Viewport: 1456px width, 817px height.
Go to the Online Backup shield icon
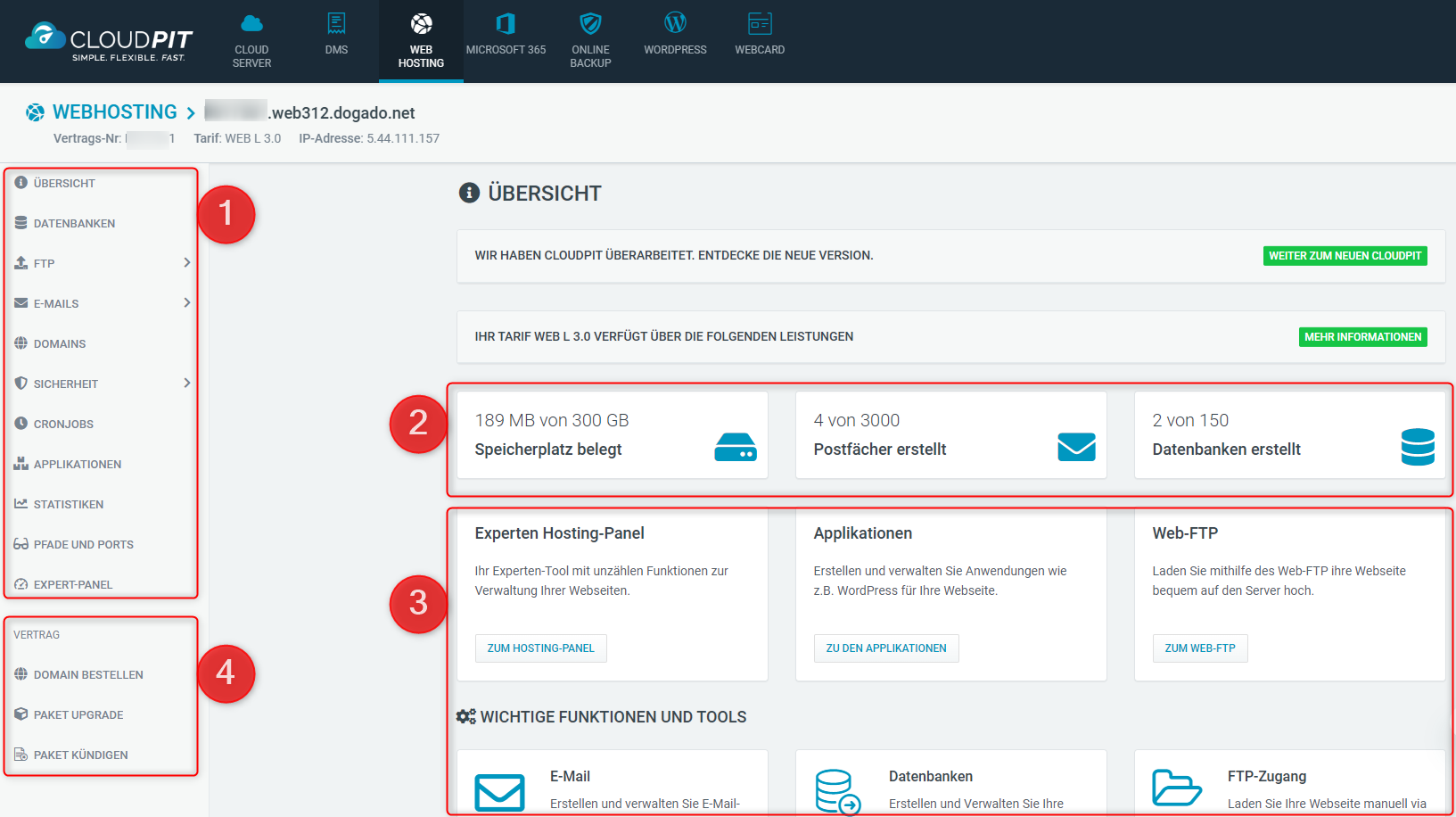coord(590,24)
